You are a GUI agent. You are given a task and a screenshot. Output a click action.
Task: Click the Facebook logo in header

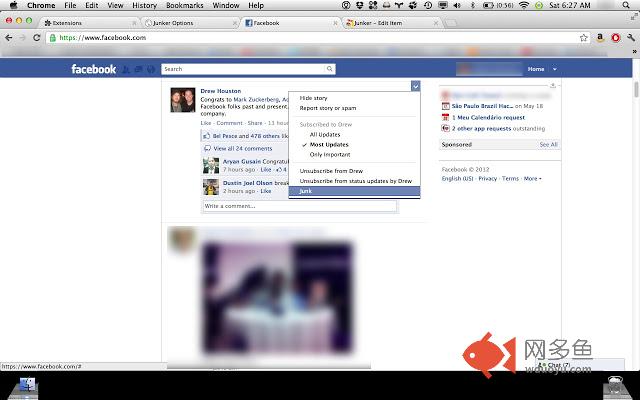[93, 69]
